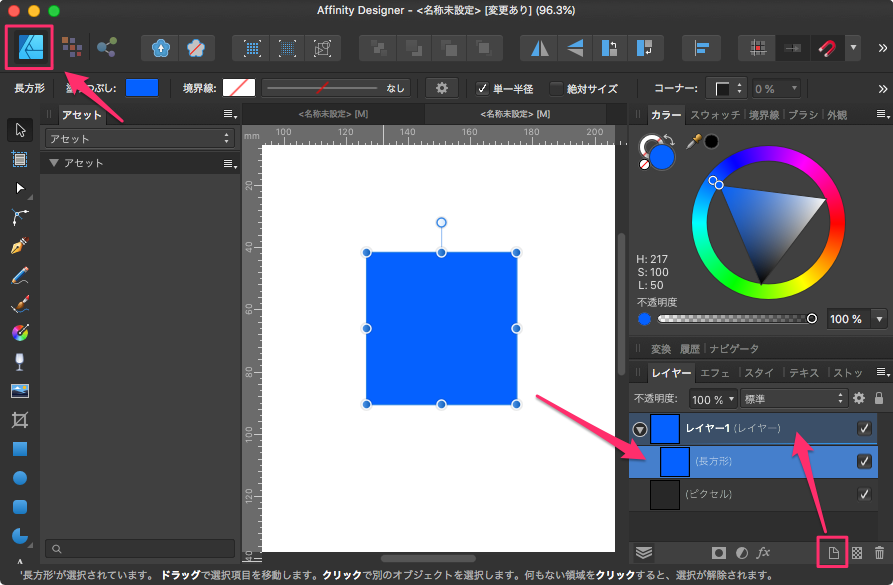Viewport: 893px width, 585px height.
Task: Collapse the レイヤー1 layer group
Action: point(639,429)
